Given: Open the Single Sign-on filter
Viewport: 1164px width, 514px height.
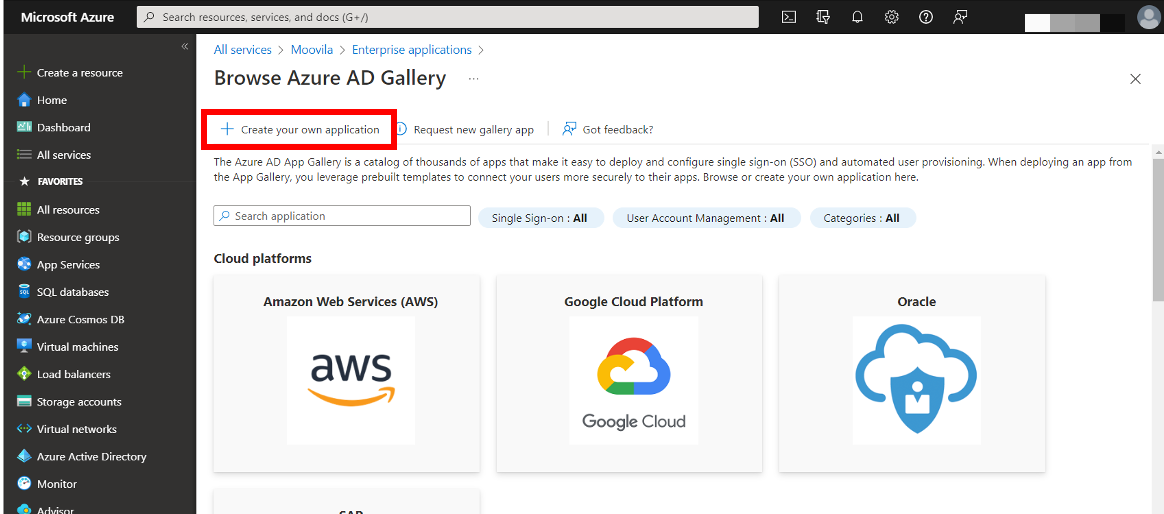Looking at the screenshot, I should 540,218.
